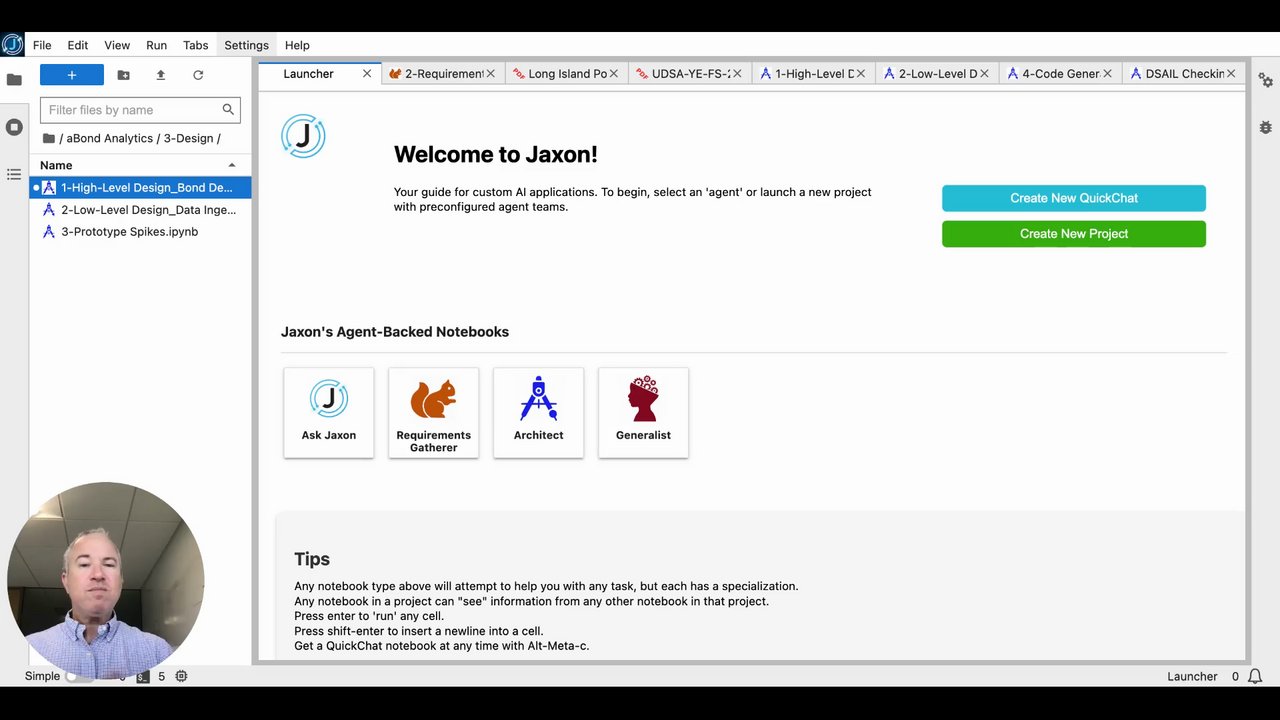
Task: Click the upload files arrow icon
Action: (x=160, y=75)
